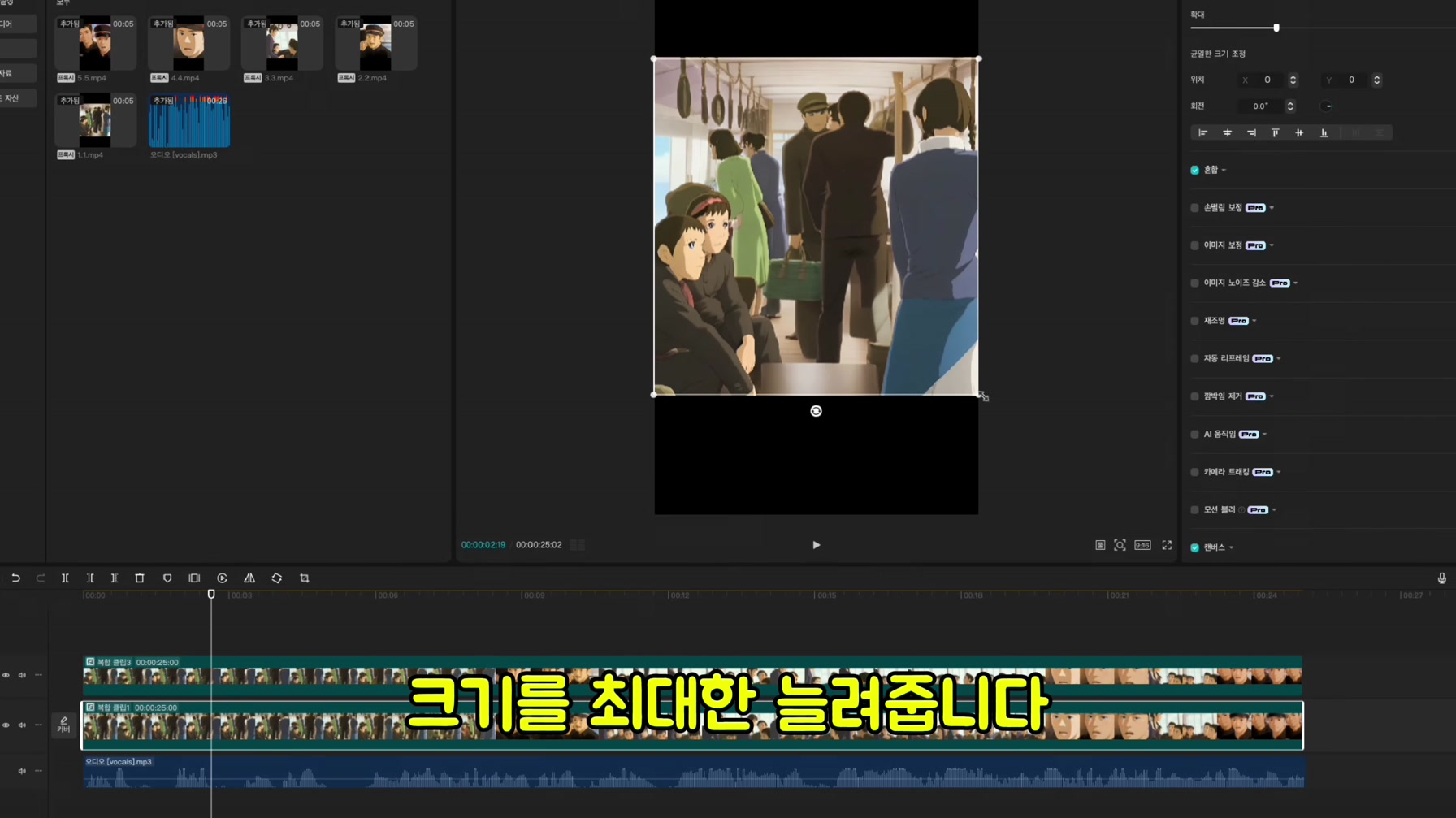
Task: Click the Freeze frame icon in toolbar
Action: (x=194, y=578)
